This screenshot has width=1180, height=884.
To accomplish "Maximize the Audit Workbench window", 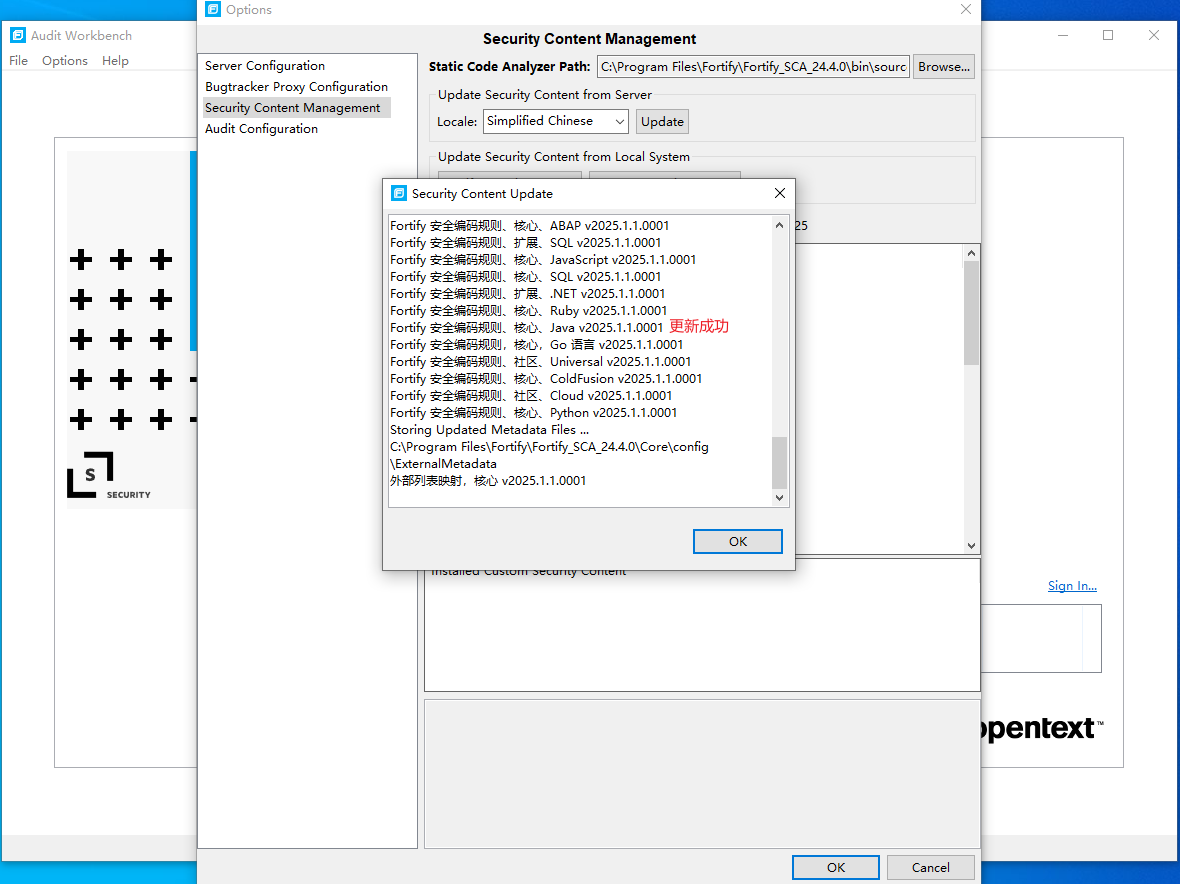I will coord(1108,35).
